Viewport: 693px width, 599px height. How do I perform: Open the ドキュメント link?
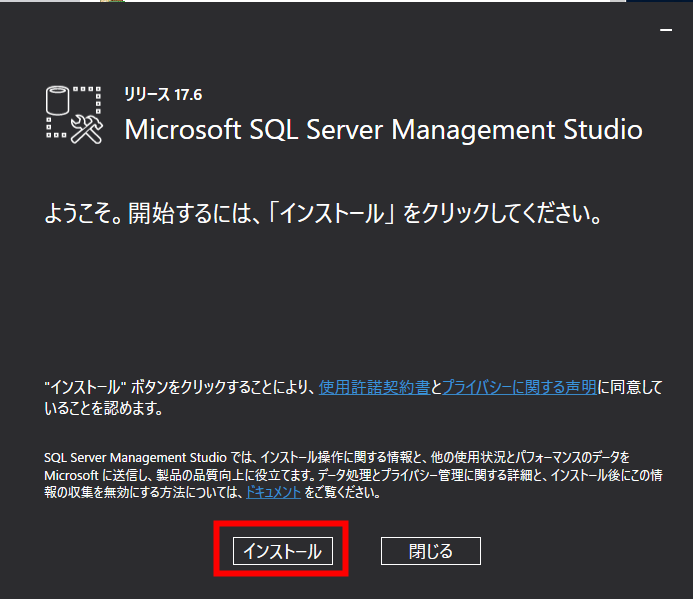[273, 492]
